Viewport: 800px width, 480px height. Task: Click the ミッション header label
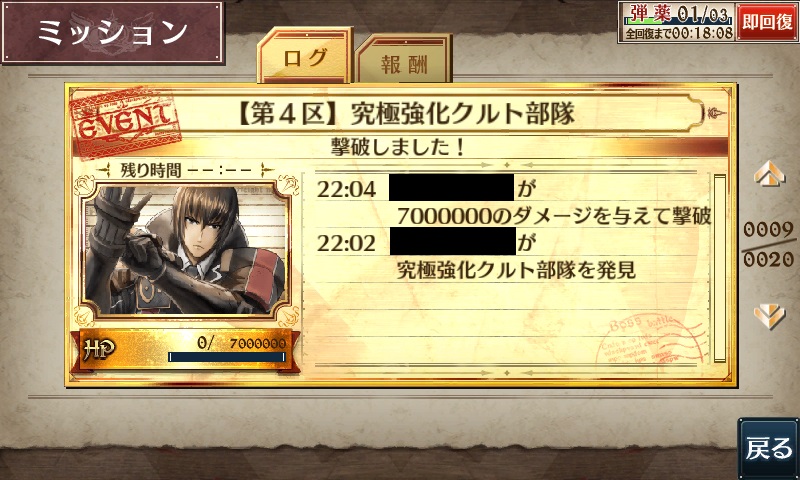point(113,32)
